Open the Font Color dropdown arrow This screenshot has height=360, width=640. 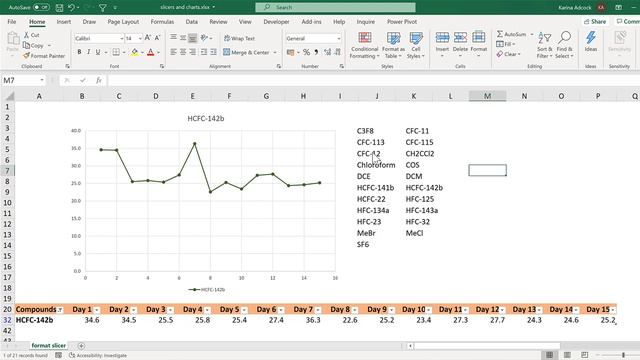click(x=158, y=52)
